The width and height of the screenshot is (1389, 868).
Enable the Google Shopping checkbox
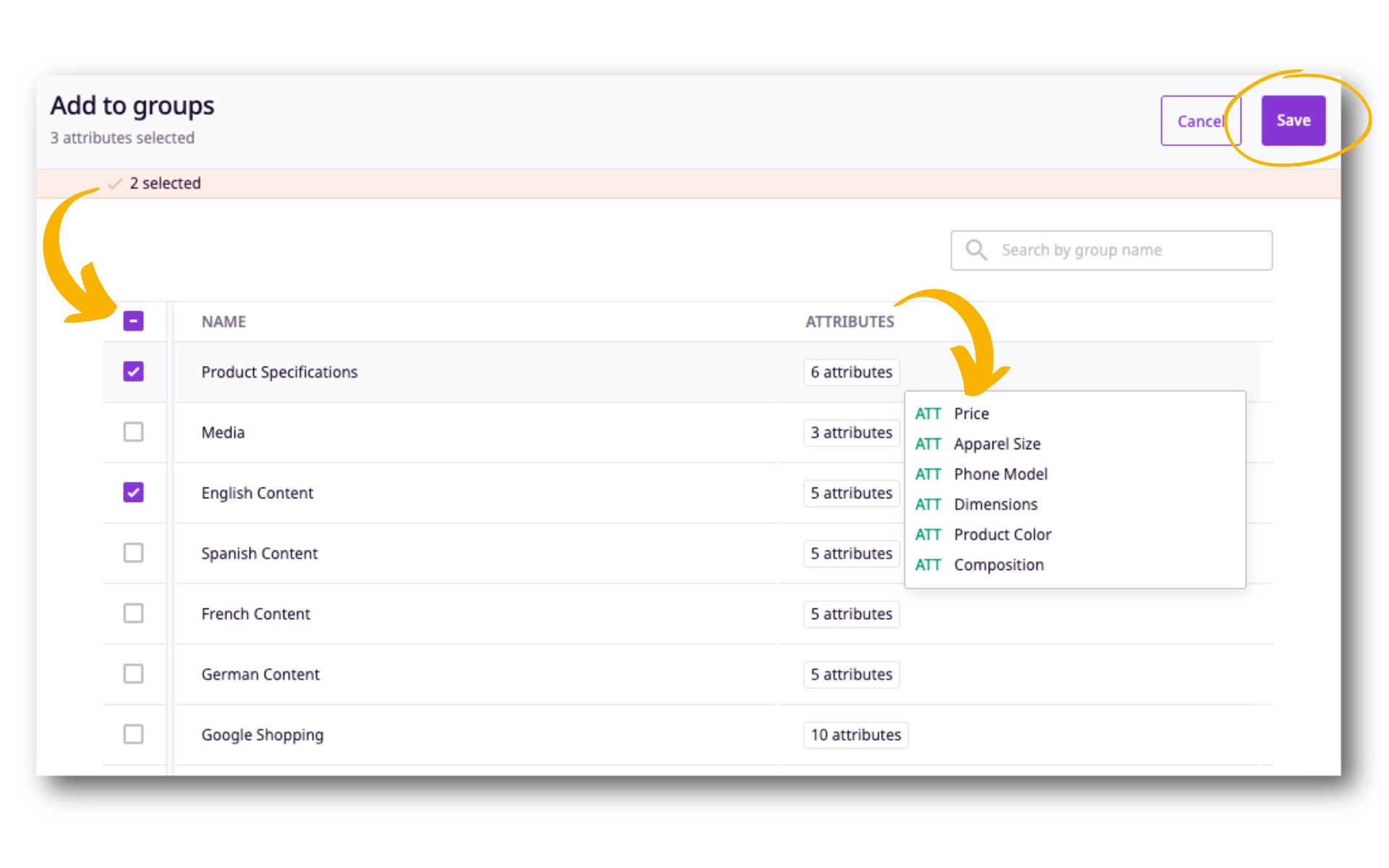click(133, 735)
